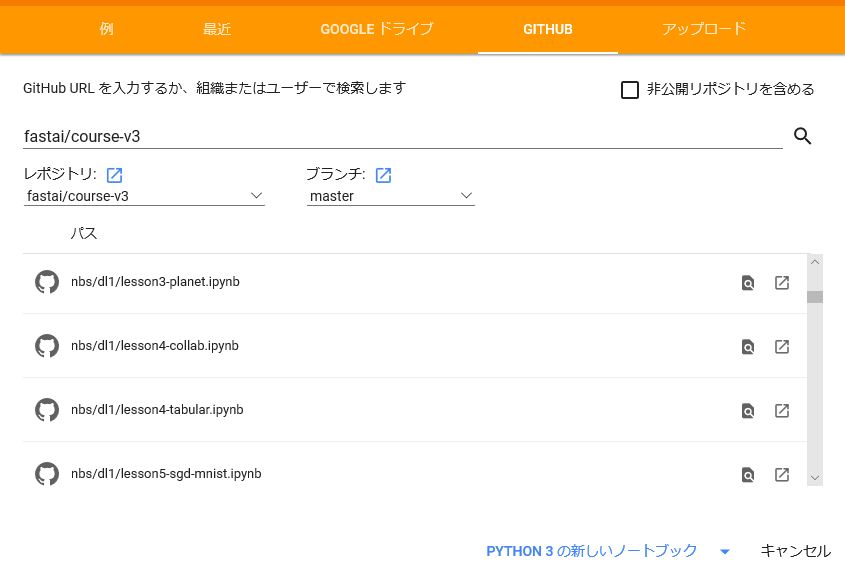Open lesson4-tabular.ipynb in new tab icon
The height and width of the screenshot is (578, 845).
pyautogui.click(x=782, y=410)
